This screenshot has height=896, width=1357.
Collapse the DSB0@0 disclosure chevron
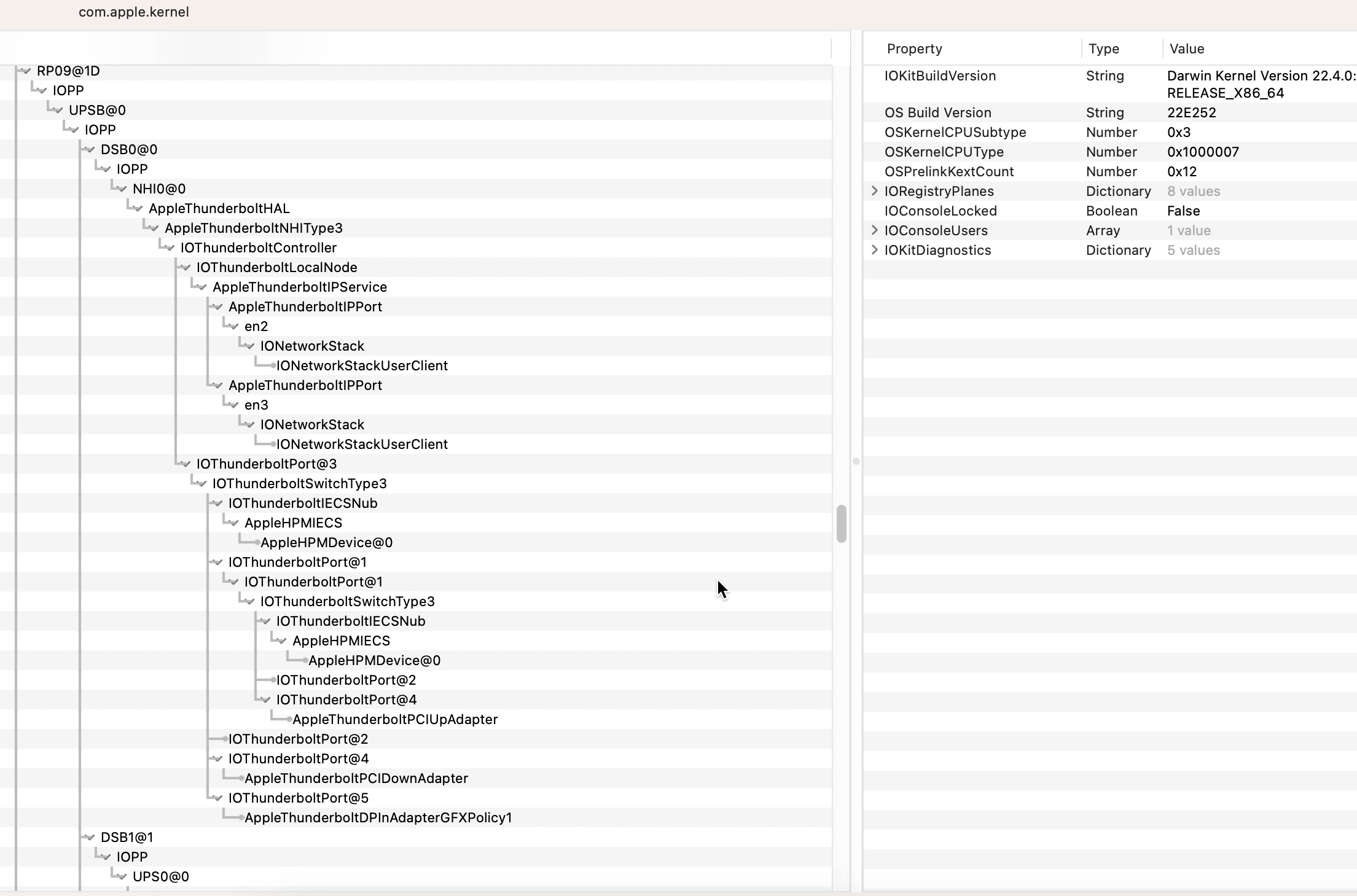(x=90, y=150)
